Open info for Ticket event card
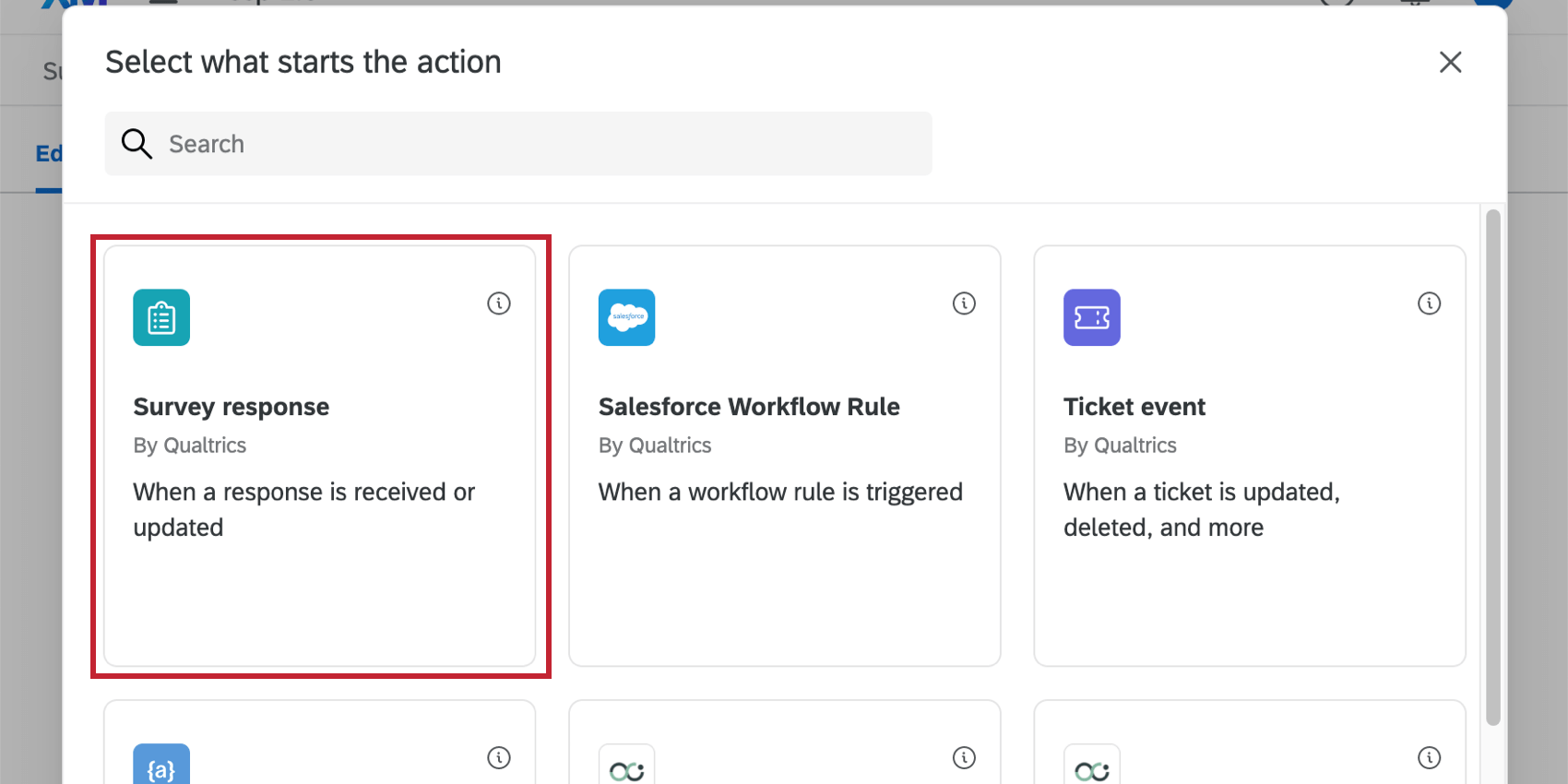Image resolution: width=1568 pixels, height=784 pixels. 1430,303
